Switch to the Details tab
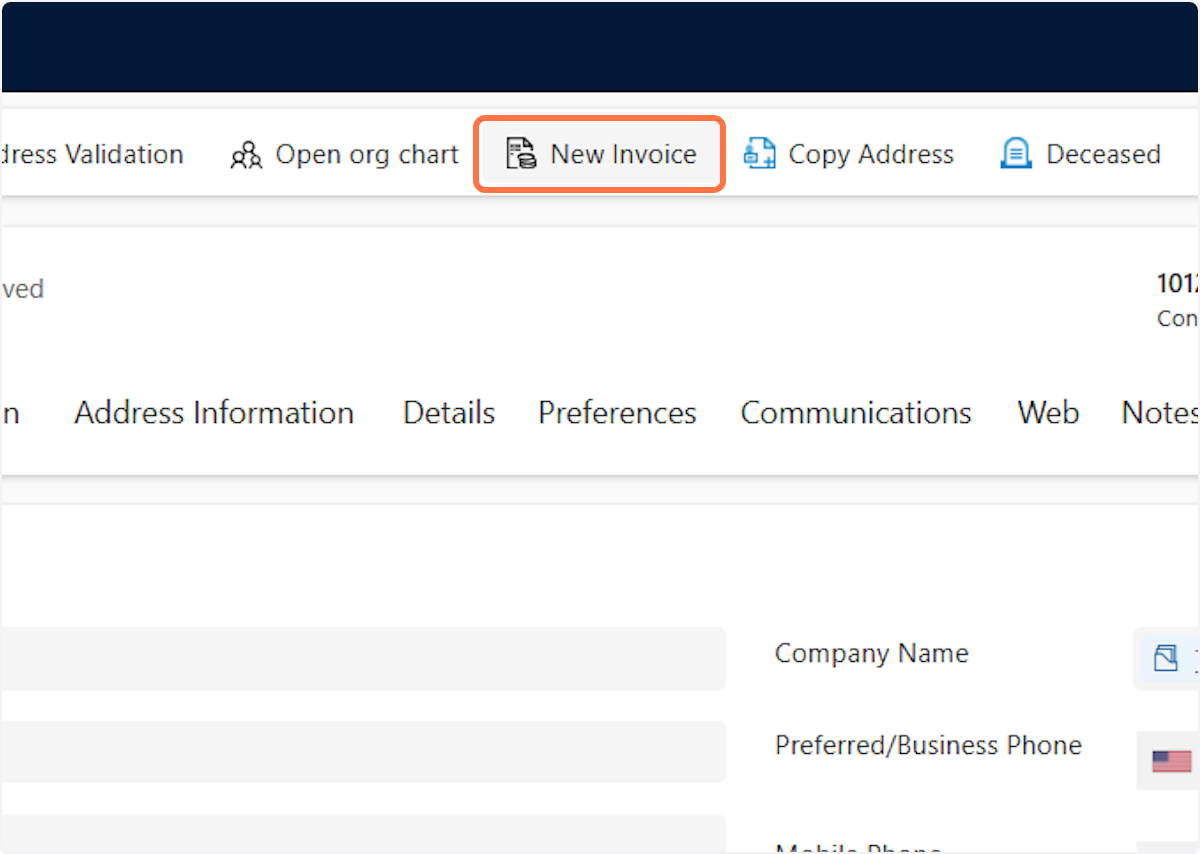The image size is (1200, 854). point(448,412)
